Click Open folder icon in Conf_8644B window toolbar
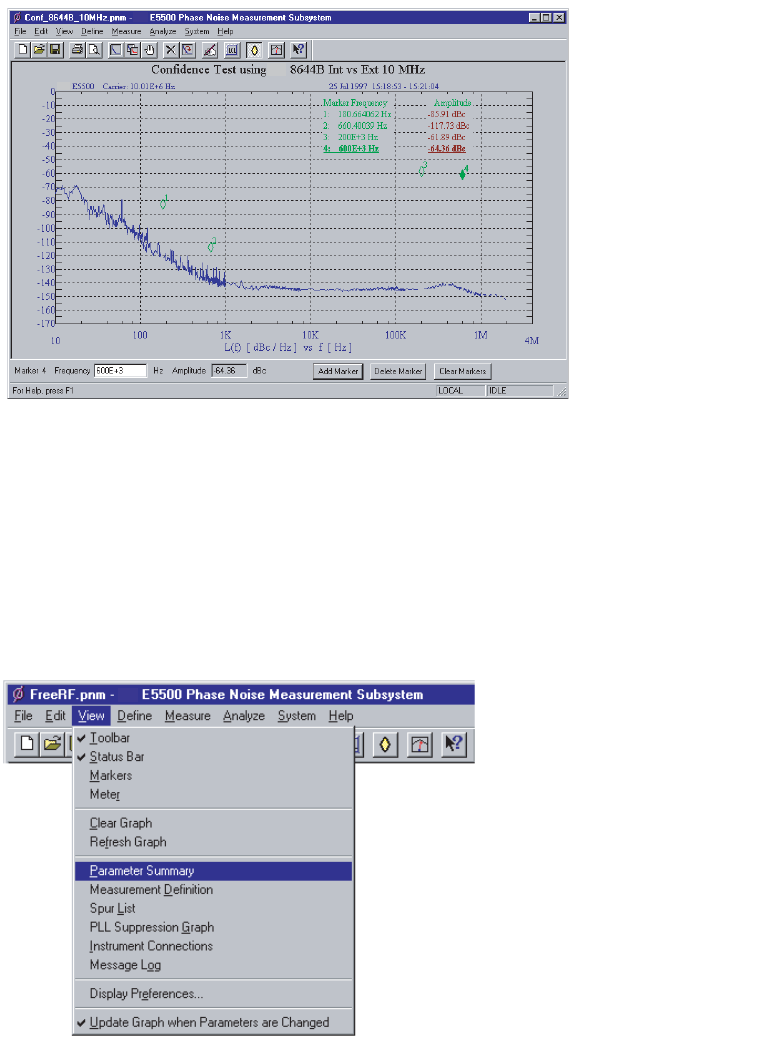 [x=39, y=49]
